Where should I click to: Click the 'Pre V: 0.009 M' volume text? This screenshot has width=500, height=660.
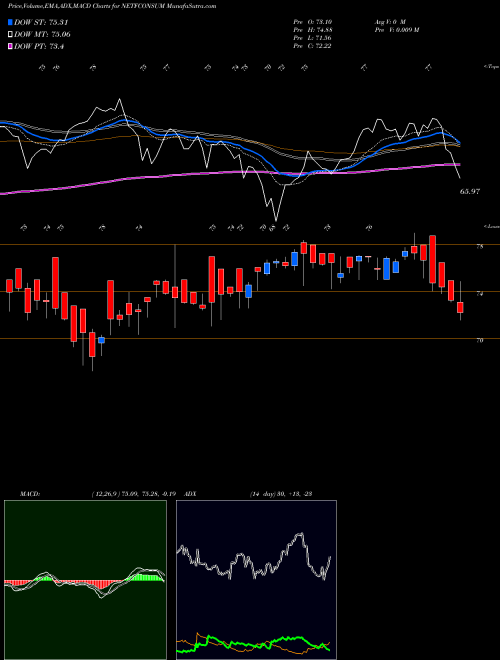tap(396, 29)
